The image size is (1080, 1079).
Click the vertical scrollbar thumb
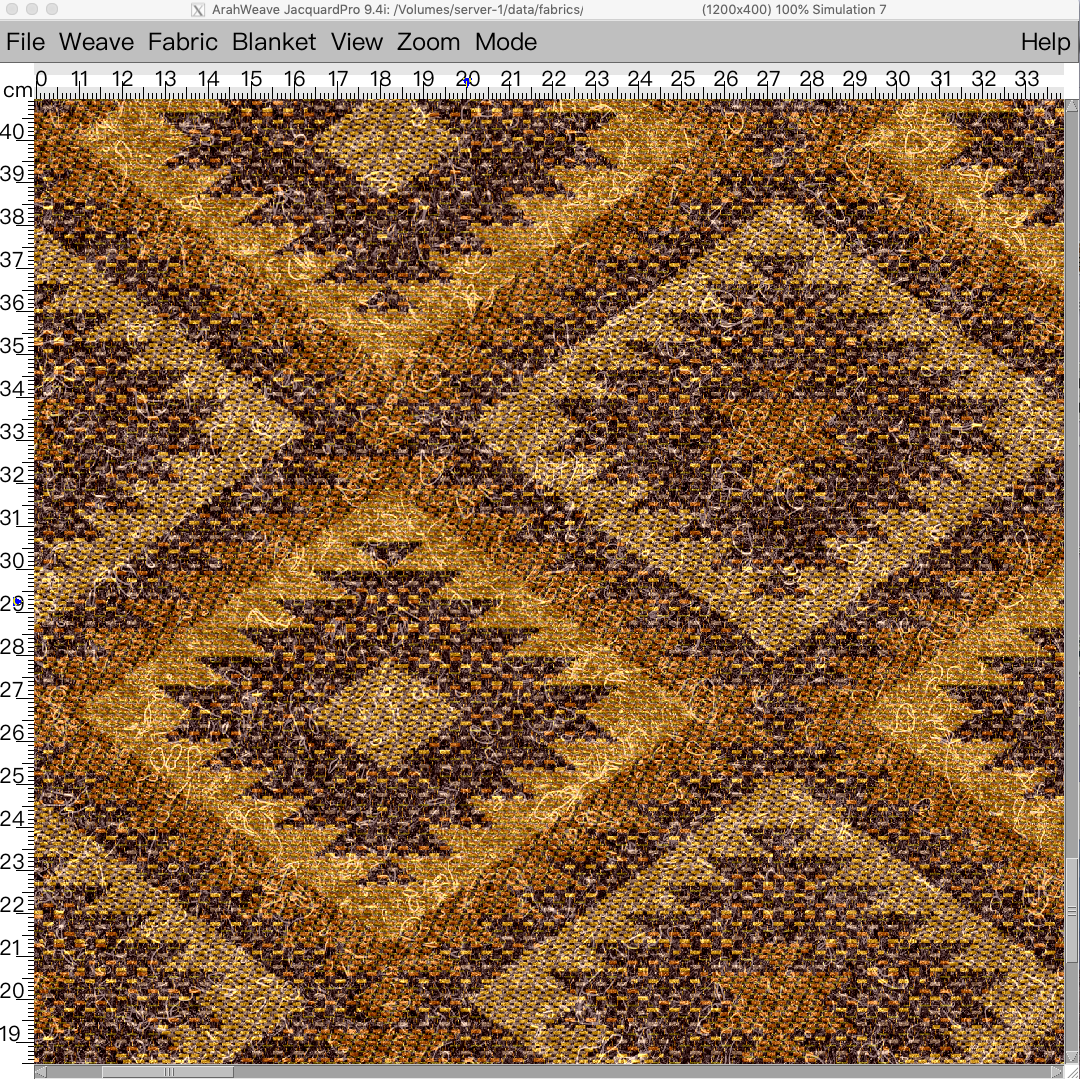click(1072, 912)
